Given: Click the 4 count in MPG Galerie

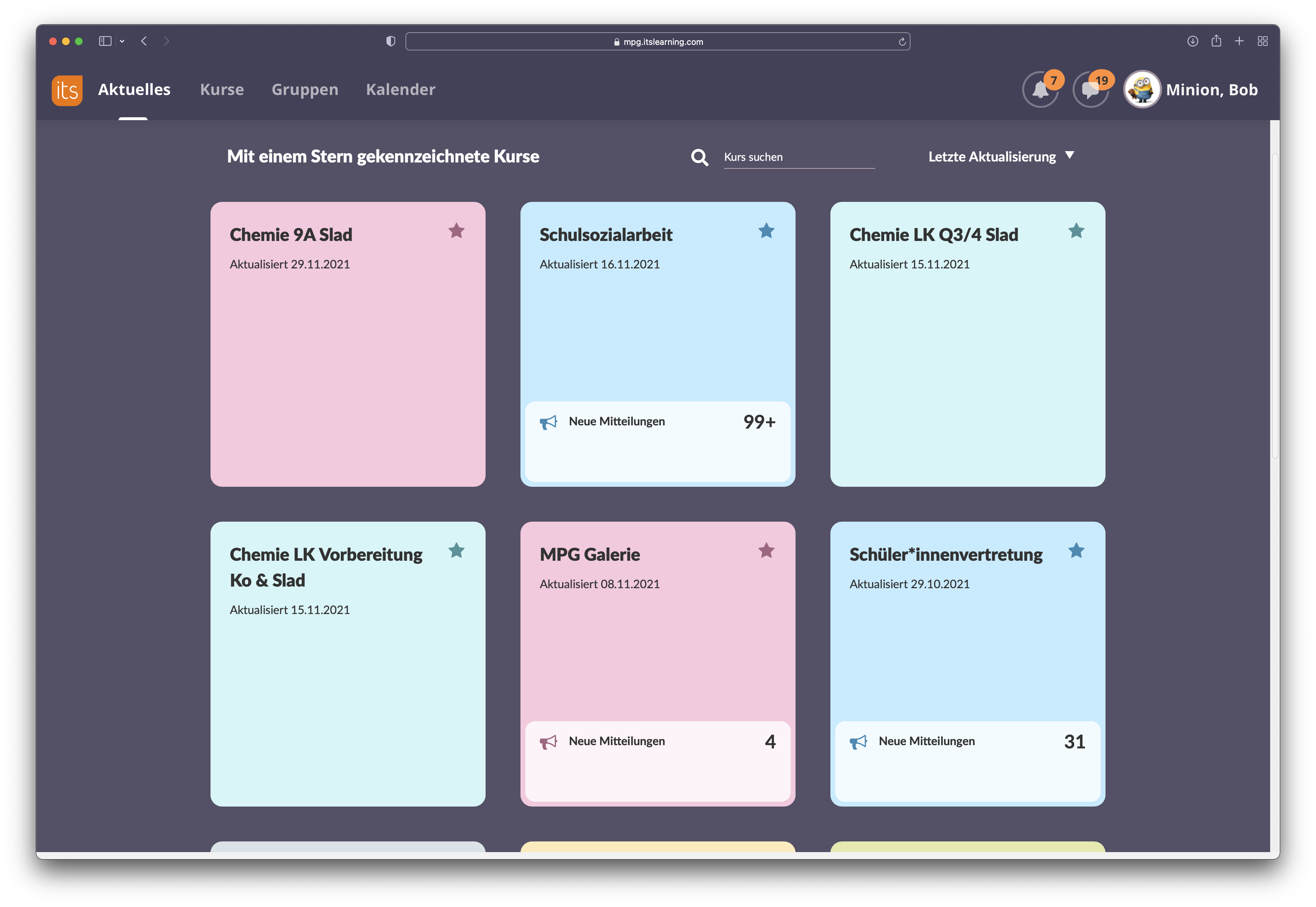Looking at the screenshot, I should (770, 742).
